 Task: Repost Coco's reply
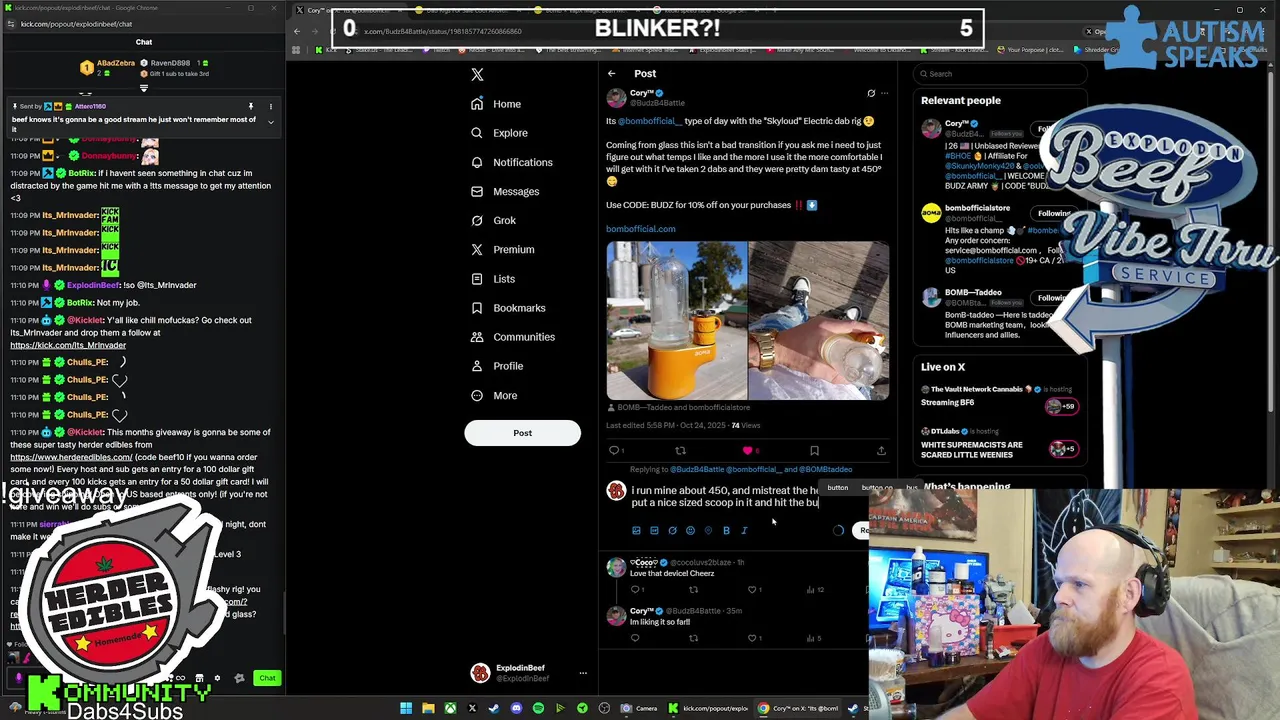[693, 590]
